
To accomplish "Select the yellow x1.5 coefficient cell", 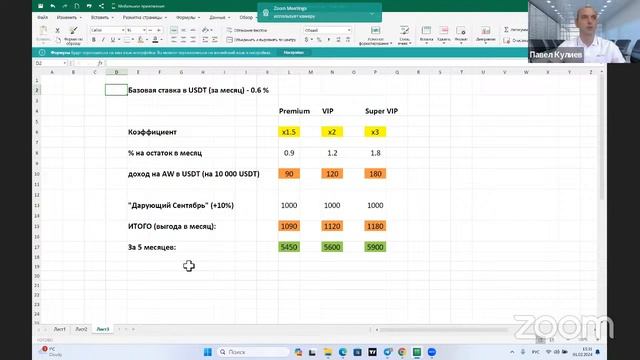I will click(x=289, y=132).
